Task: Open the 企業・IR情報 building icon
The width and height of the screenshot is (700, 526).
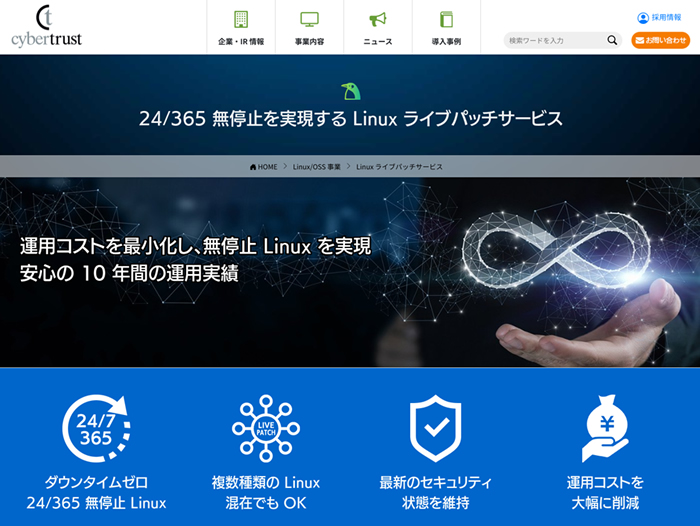Action: pyautogui.click(x=241, y=19)
